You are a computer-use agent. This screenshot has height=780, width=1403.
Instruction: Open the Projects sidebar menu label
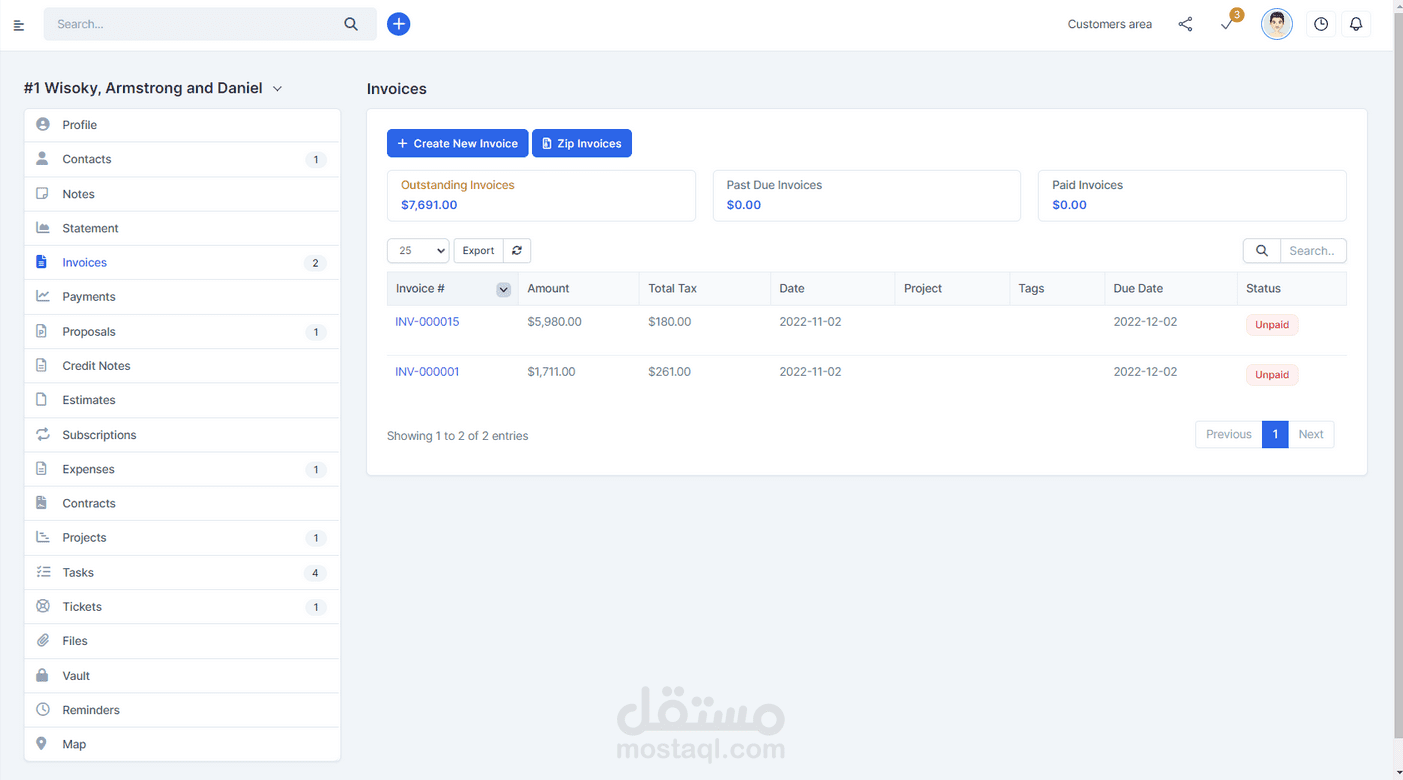click(x=84, y=537)
